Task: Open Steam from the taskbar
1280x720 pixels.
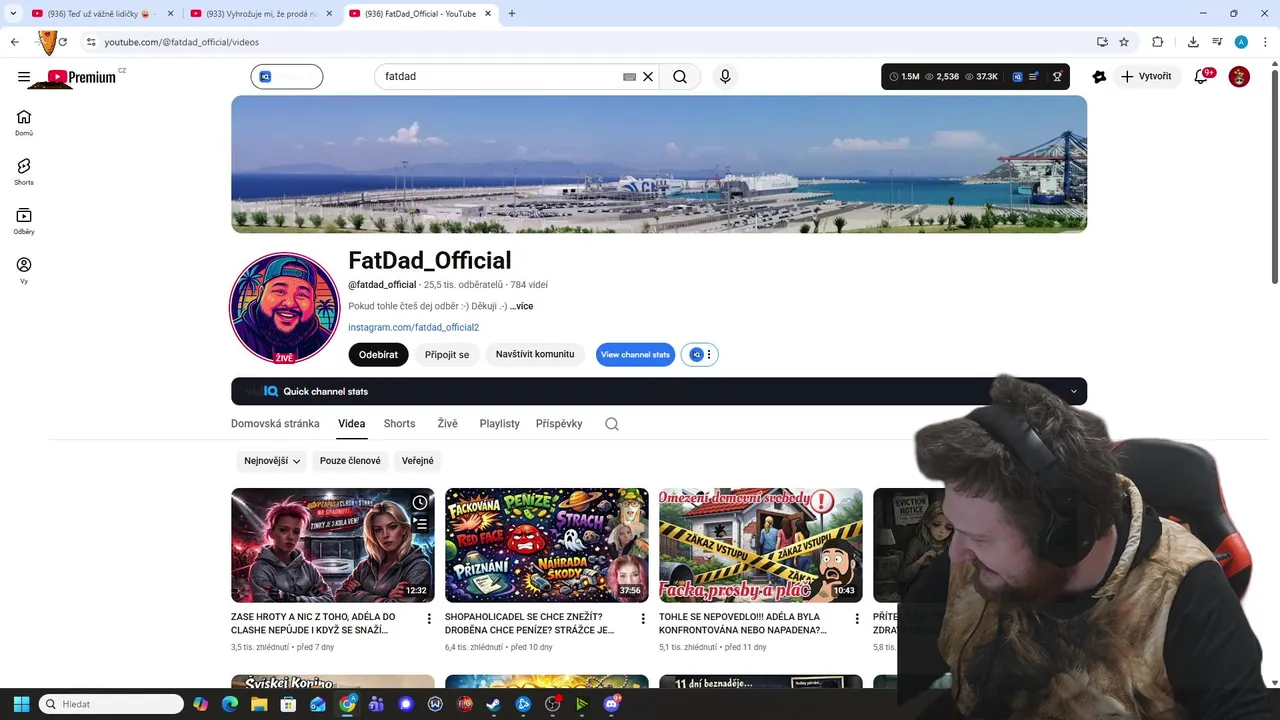Action: click(x=494, y=704)
